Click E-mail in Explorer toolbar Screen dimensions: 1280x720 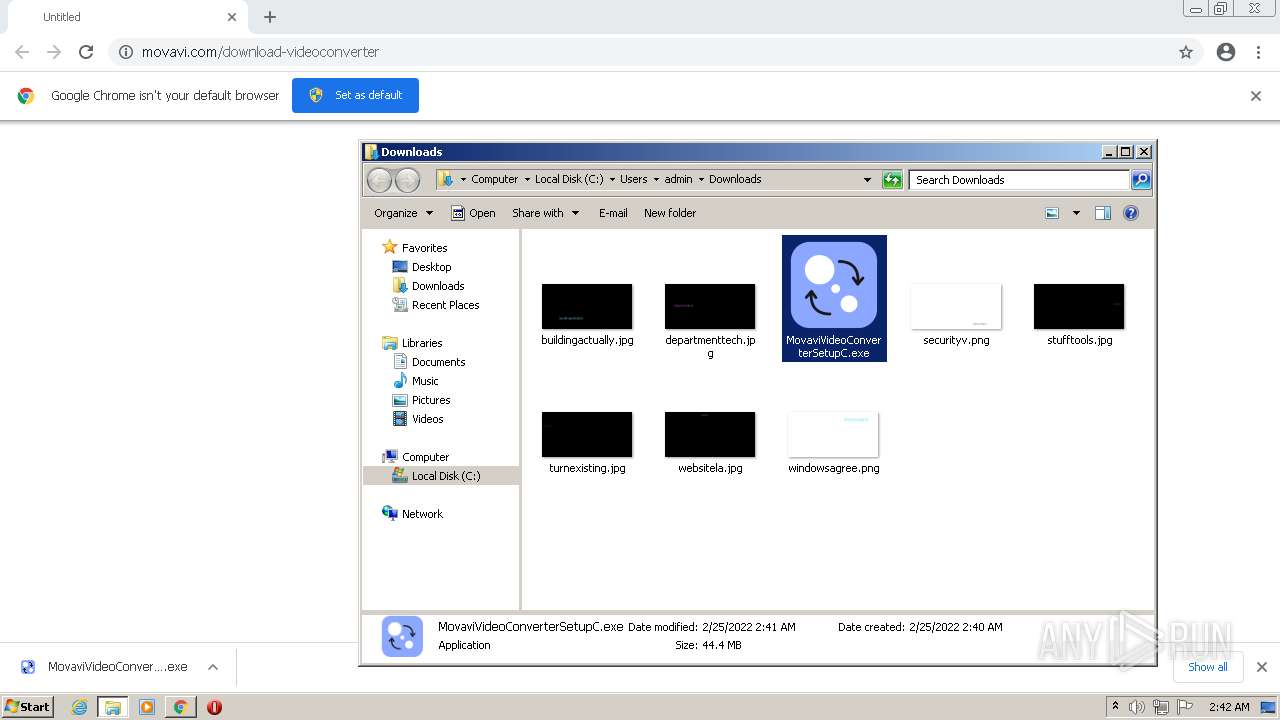tap(613, 213)
